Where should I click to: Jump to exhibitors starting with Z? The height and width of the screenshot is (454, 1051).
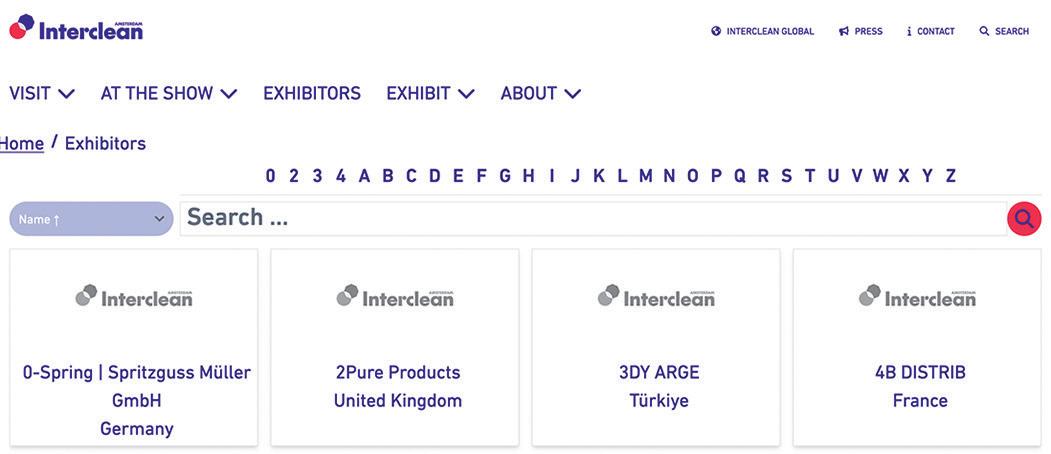[x=950, y=176]
